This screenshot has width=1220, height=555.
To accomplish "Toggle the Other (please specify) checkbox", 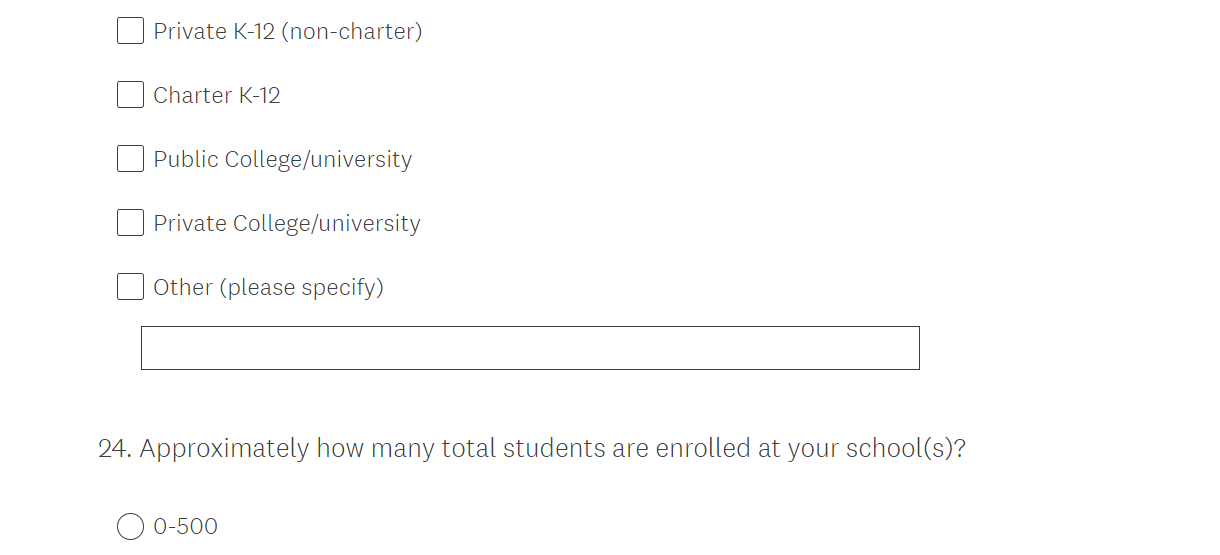I will (130, 287).
